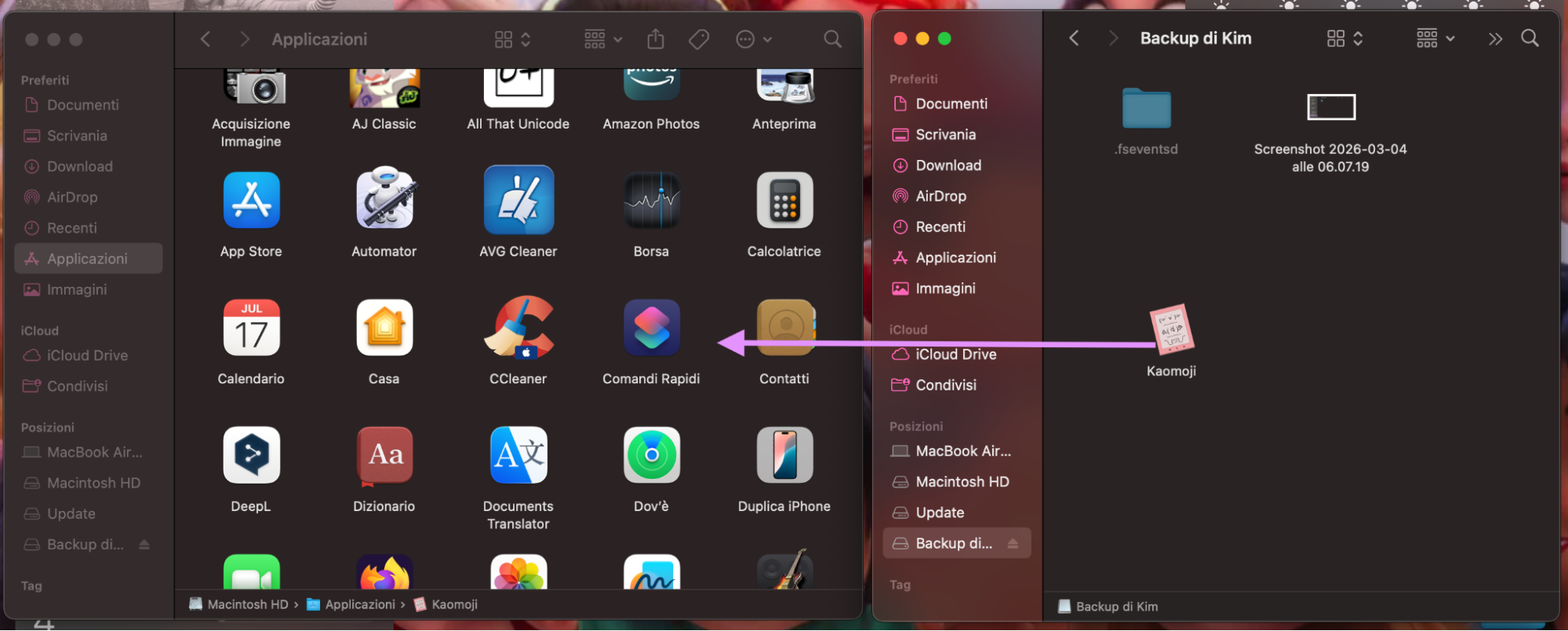Go back in the Applicazioni window
This screenshot has width=1568, height=631.
point(206,39)
